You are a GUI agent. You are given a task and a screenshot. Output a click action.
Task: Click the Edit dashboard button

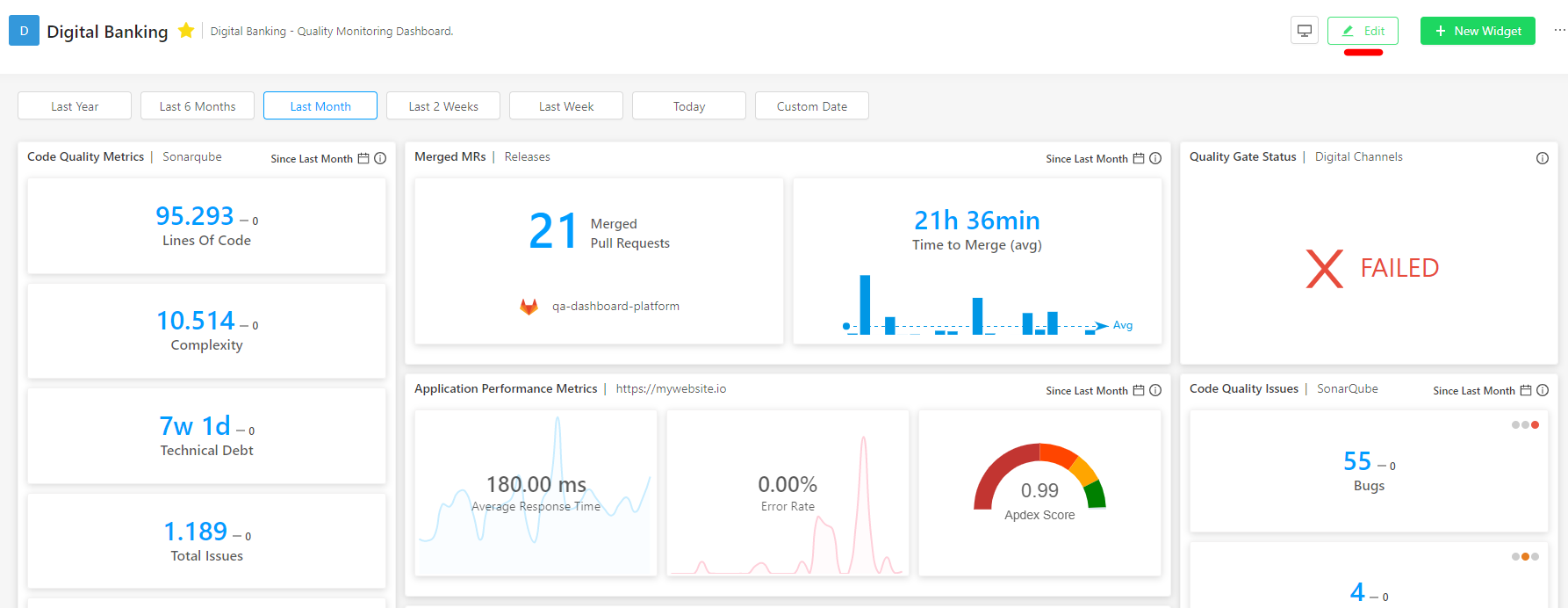(x=1363, y=31)
